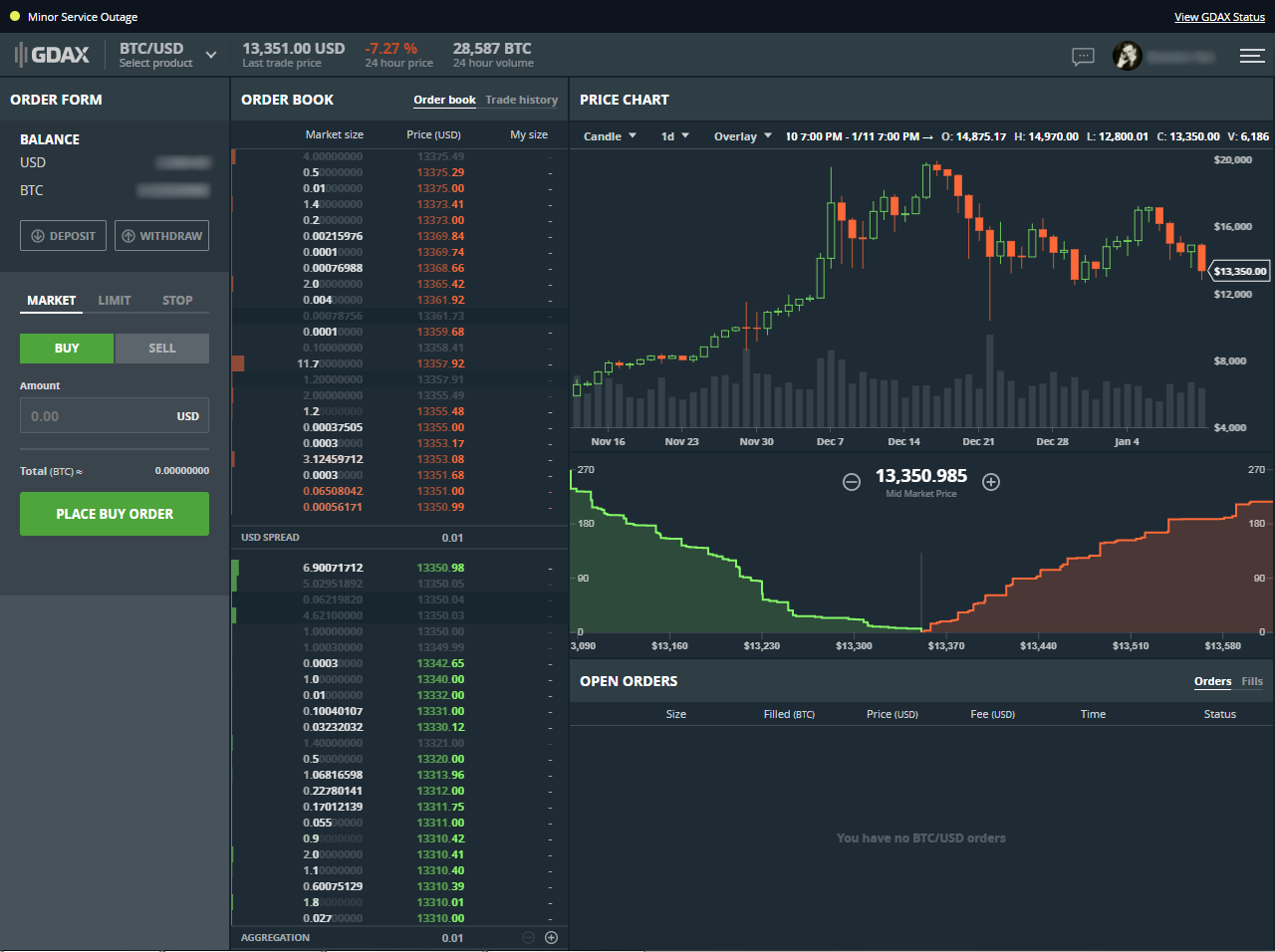Open the user profile avatar
Screen dimensions: 1275x952
[1127, 56]
